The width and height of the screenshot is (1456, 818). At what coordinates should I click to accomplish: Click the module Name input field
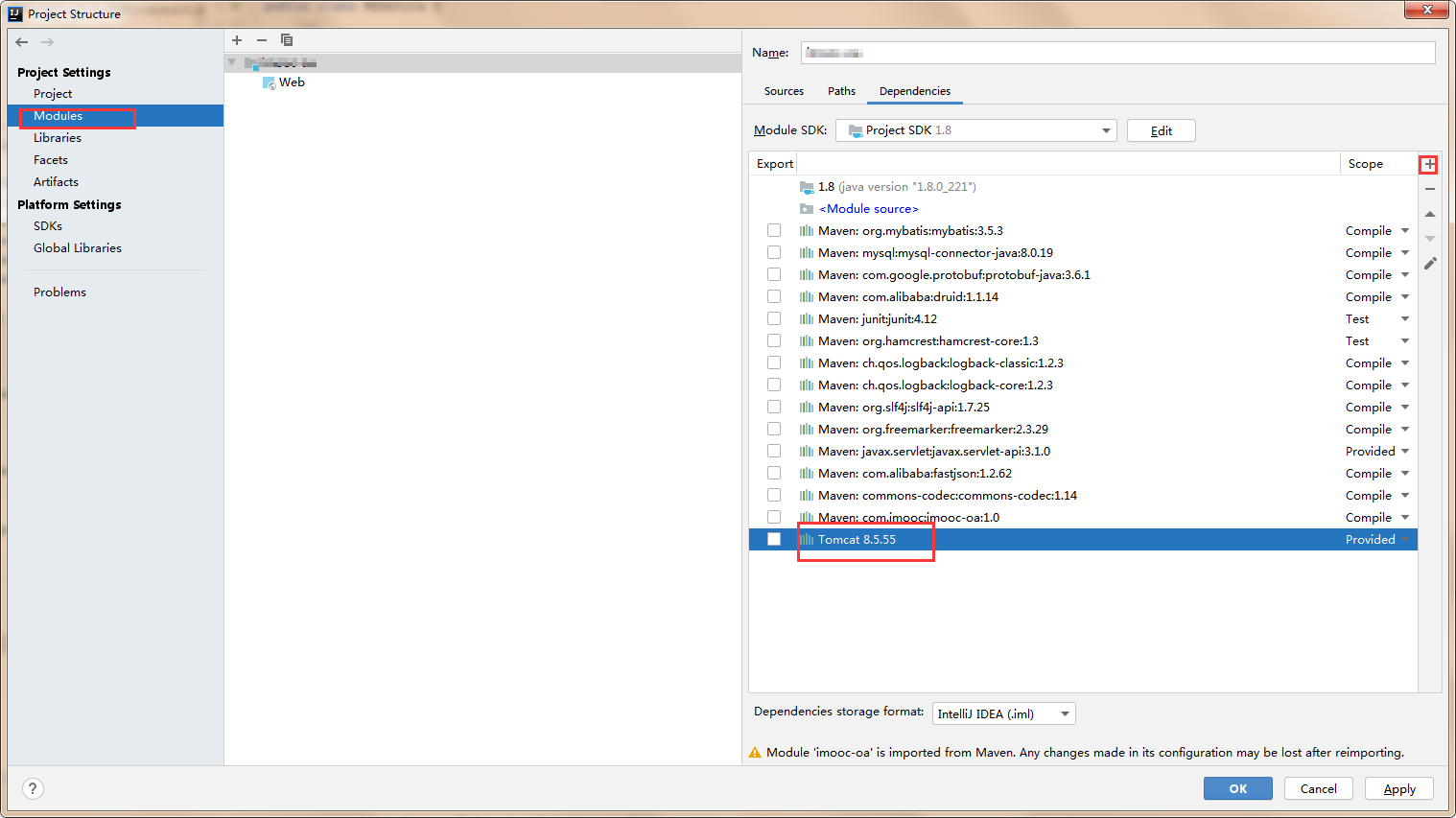(1117, 53)
